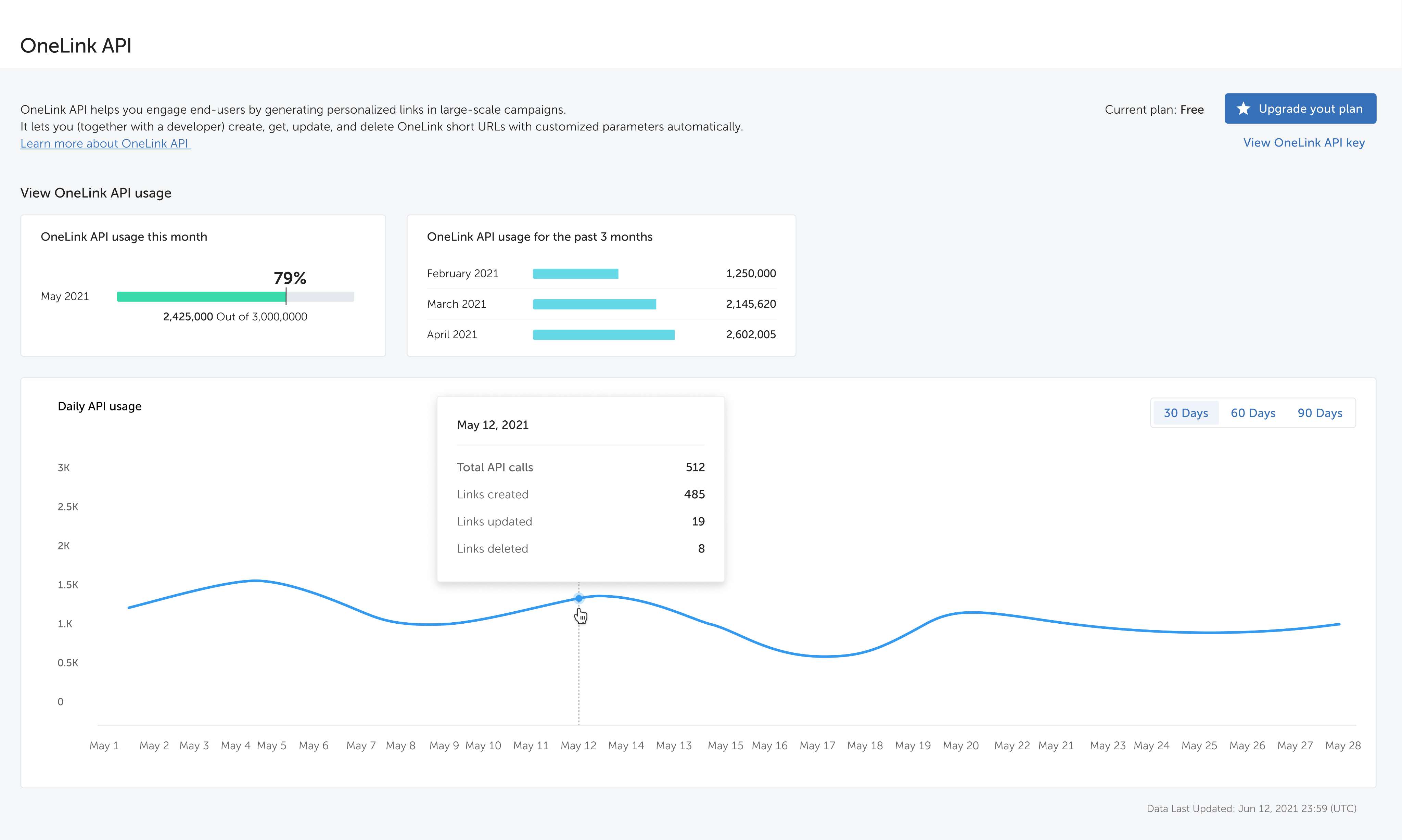Click the April 2021 usage bar

(603, 334)
